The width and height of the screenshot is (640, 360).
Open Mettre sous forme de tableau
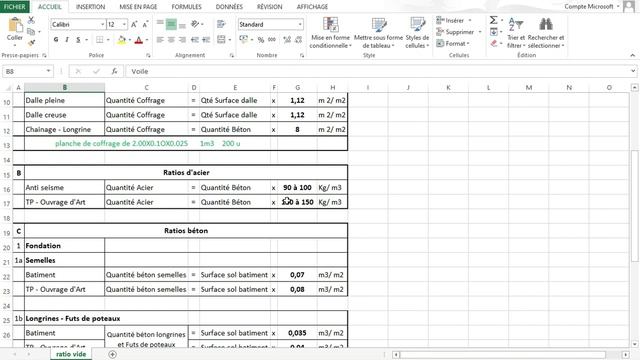378,33
